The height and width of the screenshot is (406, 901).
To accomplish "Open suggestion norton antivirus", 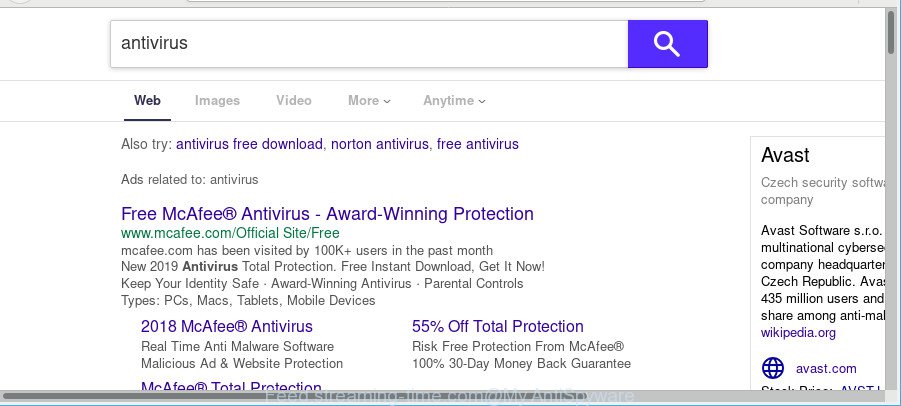I will click(x=380, y=144).
